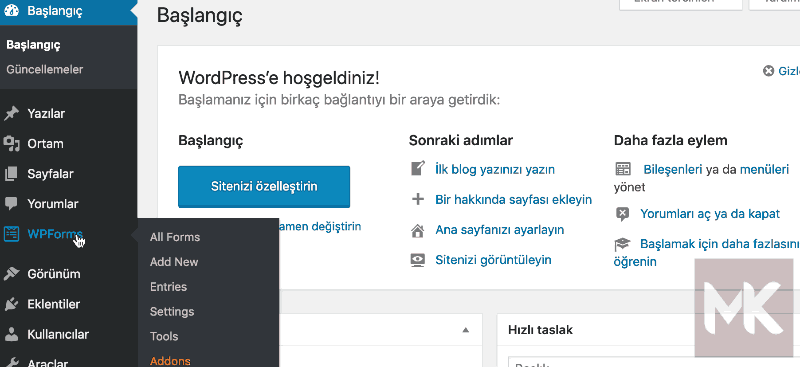Viewport: 800px width, 367px height.
Task: Click the Yorumlar speech bubble icon
Action: pyautogui.click(x=11, y=204)
